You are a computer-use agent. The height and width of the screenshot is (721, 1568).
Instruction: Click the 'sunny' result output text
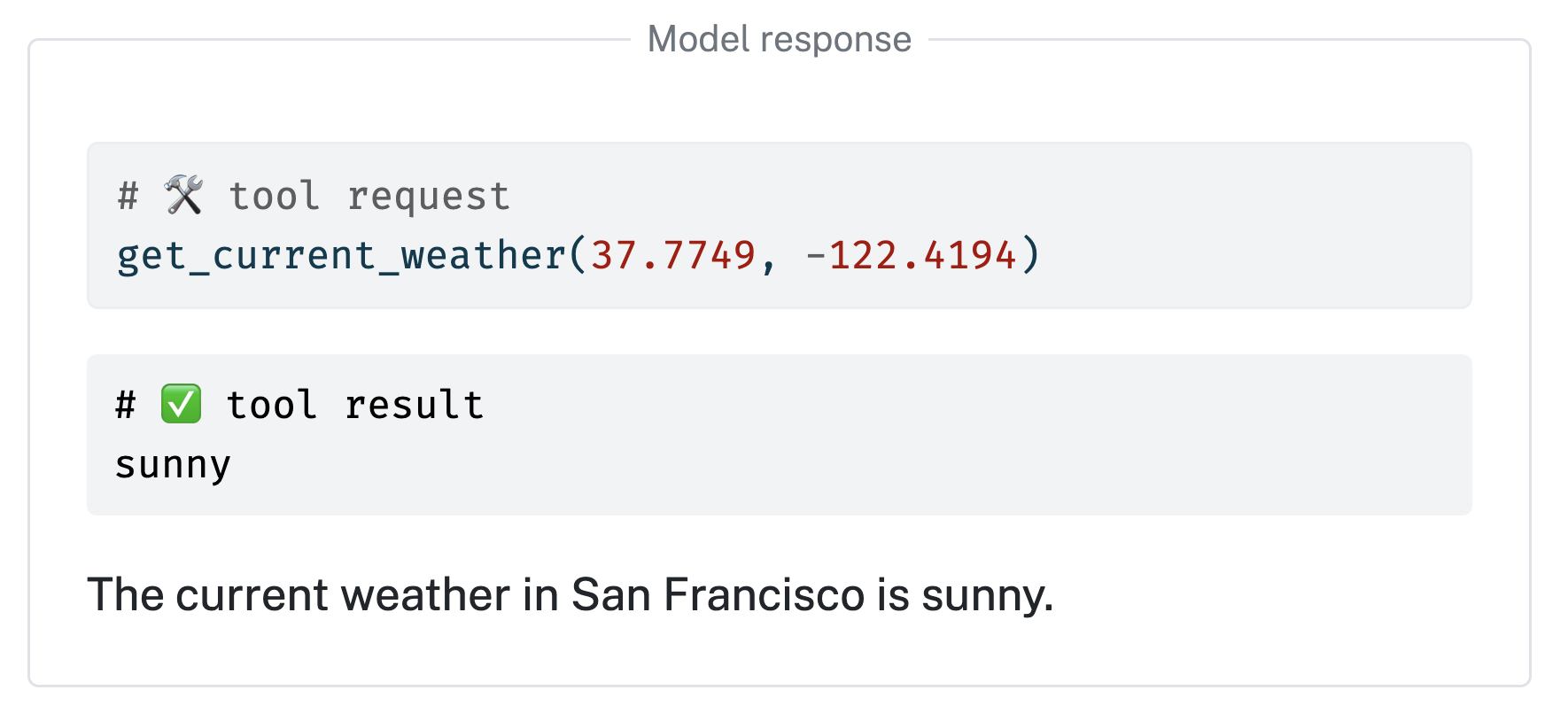(174, 465)
